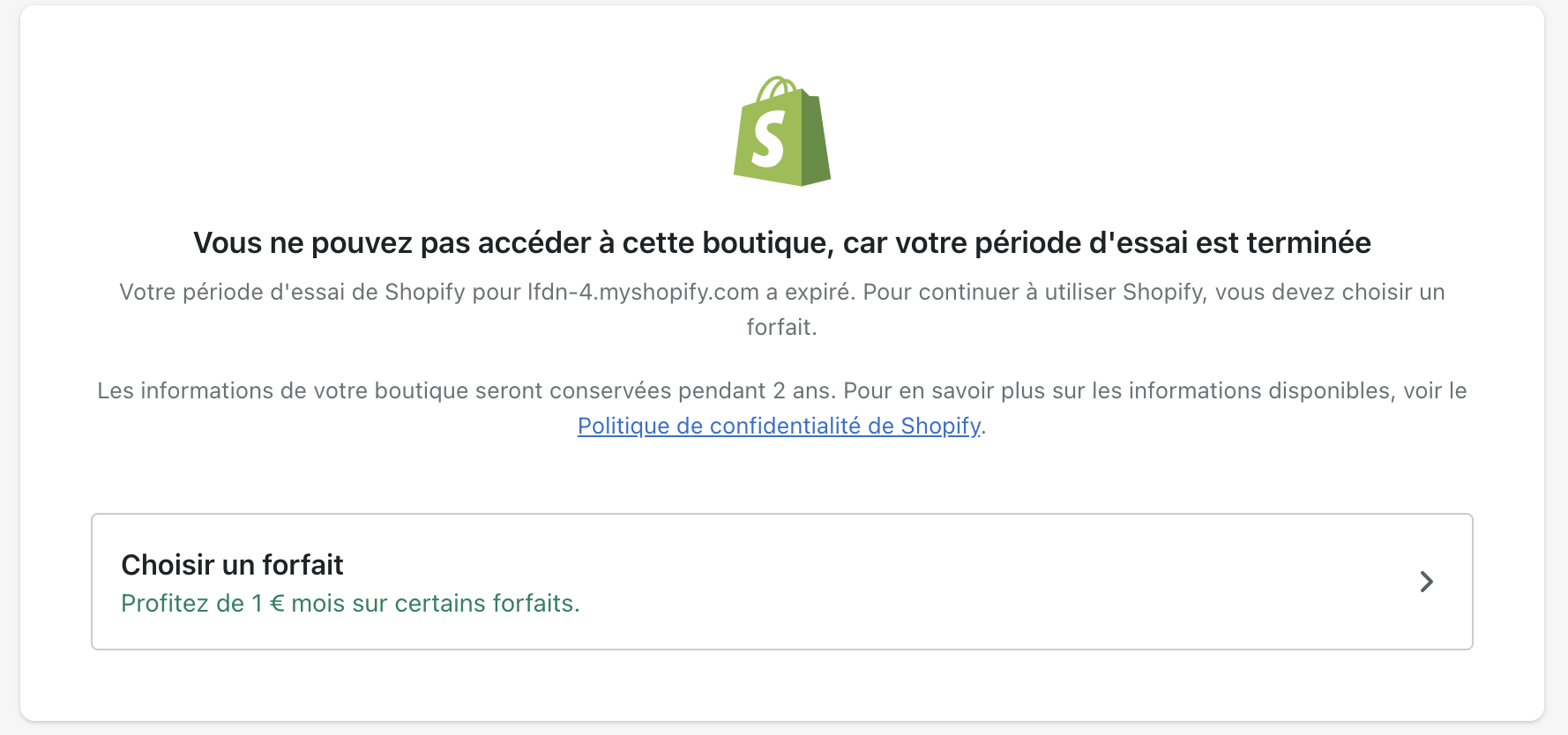The height and width of the screenshot is (735, 1568).
Task: Click the heading about période d'essai terminée
Action: (781, 243)
